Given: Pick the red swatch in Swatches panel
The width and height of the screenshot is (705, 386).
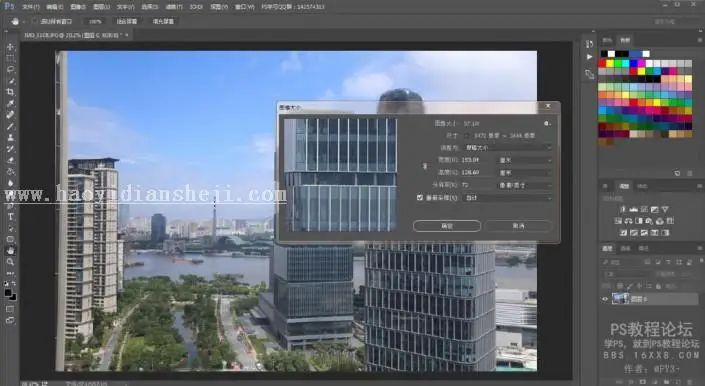Looking at the screenshot, I should coord(602,64).
